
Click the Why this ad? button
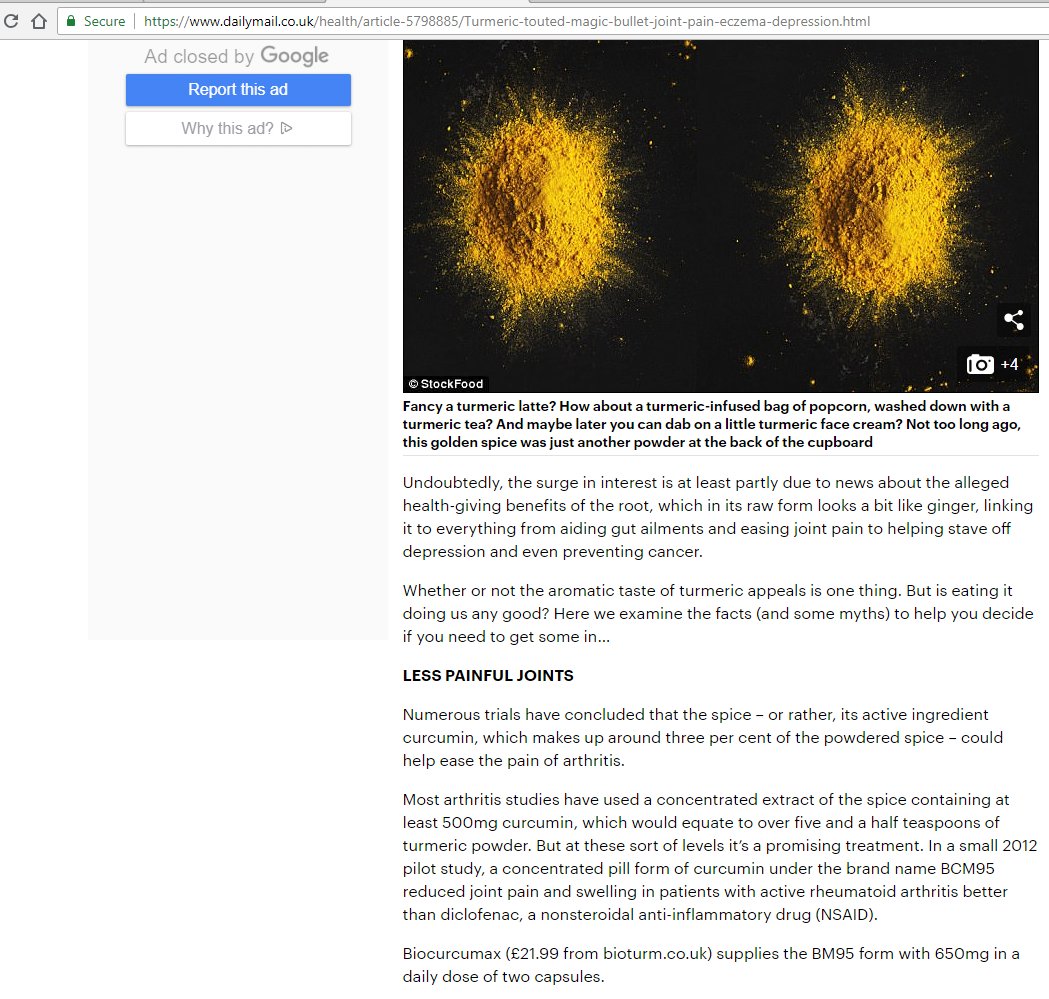(x=238, y=128)
